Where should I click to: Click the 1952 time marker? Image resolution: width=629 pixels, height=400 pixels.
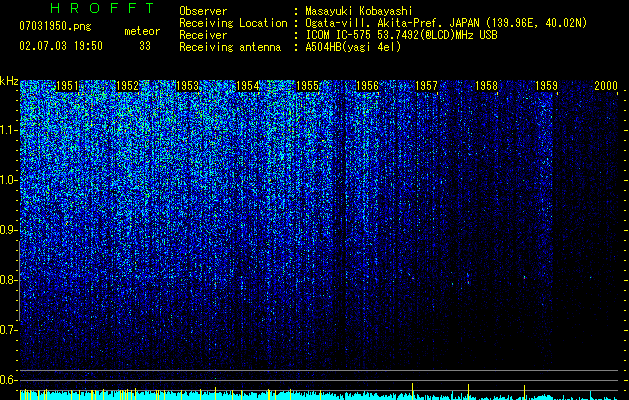[x=127, y=86]
